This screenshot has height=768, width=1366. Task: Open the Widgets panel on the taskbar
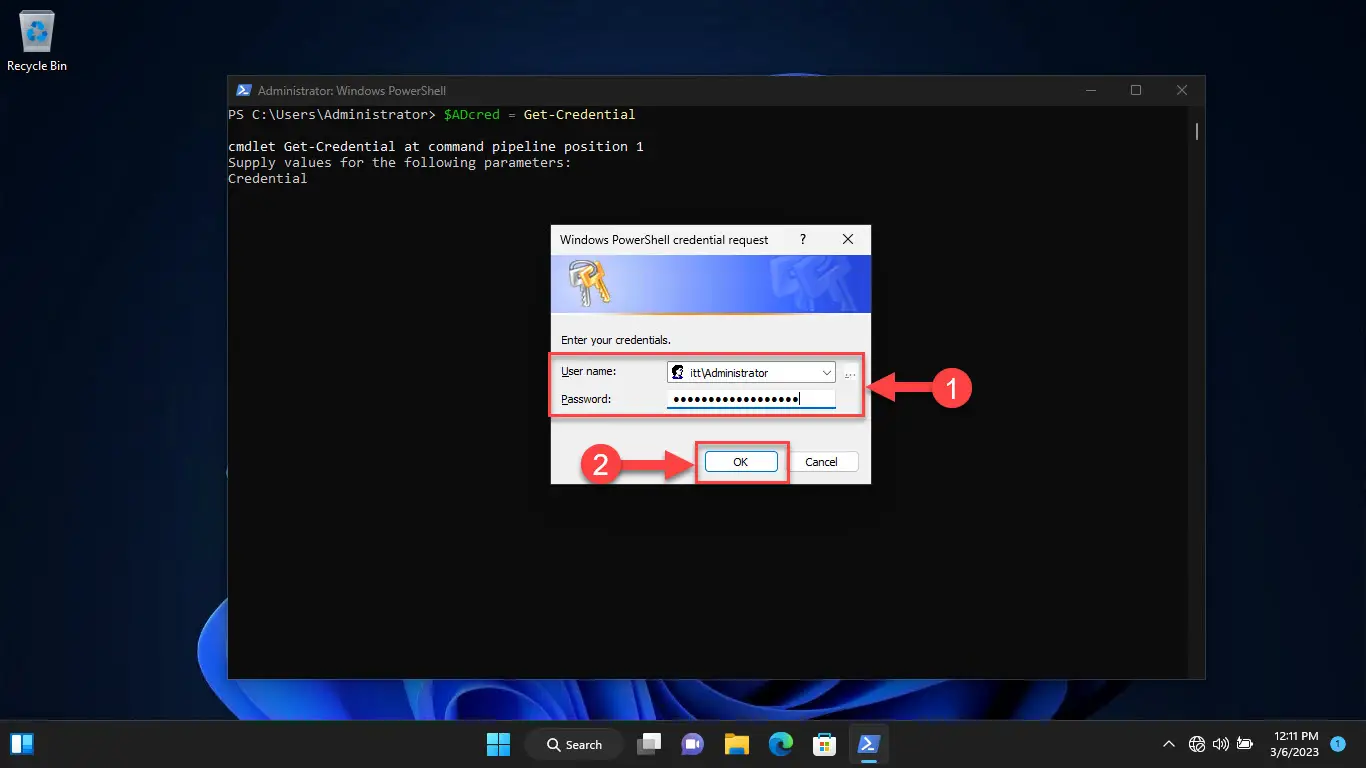22,744
